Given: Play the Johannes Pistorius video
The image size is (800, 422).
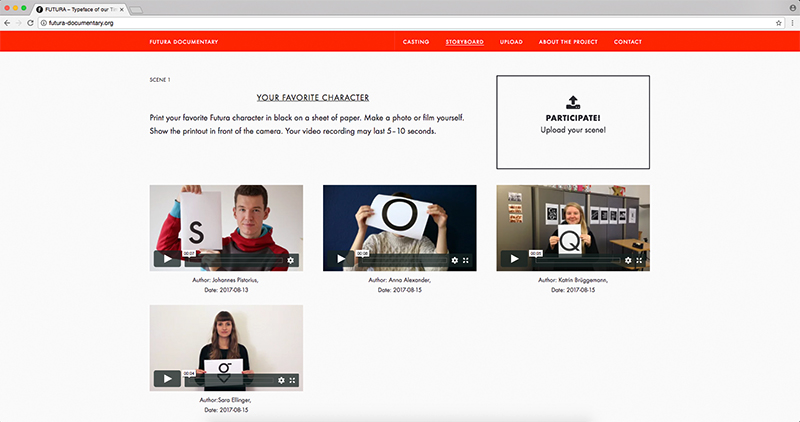Looking at the screenshot, I should (x=167, y=259).
